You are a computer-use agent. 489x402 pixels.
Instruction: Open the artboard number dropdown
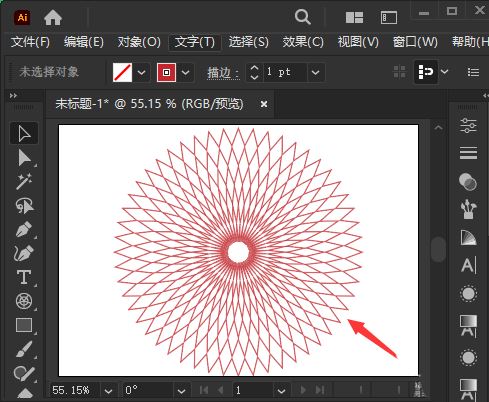(x=281, y=390)
